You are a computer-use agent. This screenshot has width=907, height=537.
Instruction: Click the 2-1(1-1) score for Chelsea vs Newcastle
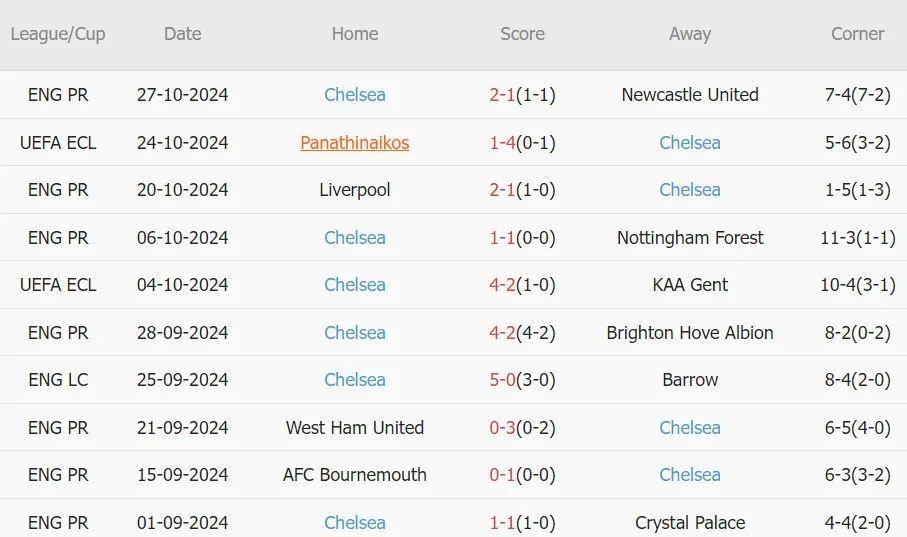(522, 94)
